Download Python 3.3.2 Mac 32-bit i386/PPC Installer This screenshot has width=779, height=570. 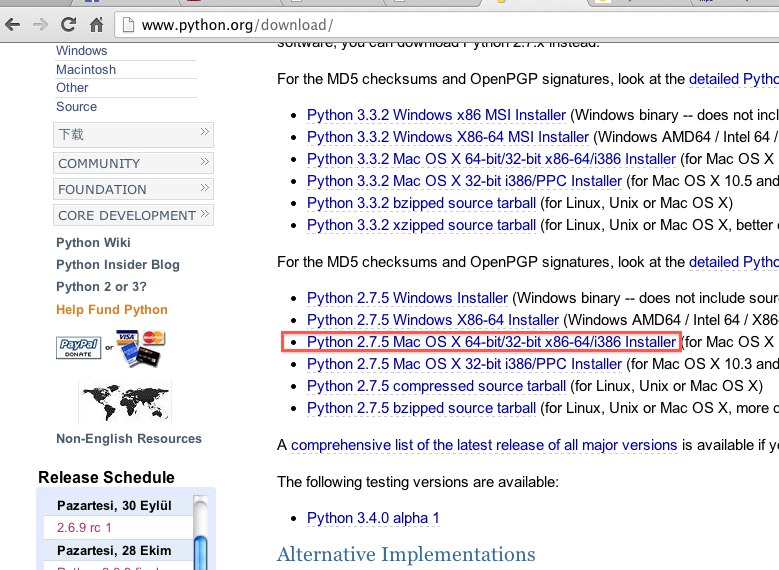pyautogui.click(x=464, y=181)
